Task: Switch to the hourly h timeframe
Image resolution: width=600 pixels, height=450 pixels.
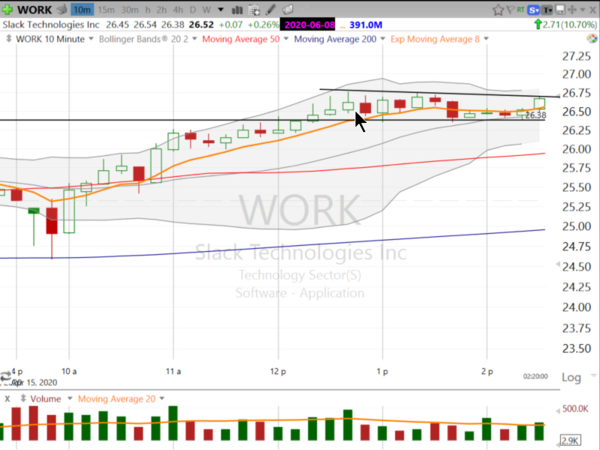Action: click(x=148, y=10)
